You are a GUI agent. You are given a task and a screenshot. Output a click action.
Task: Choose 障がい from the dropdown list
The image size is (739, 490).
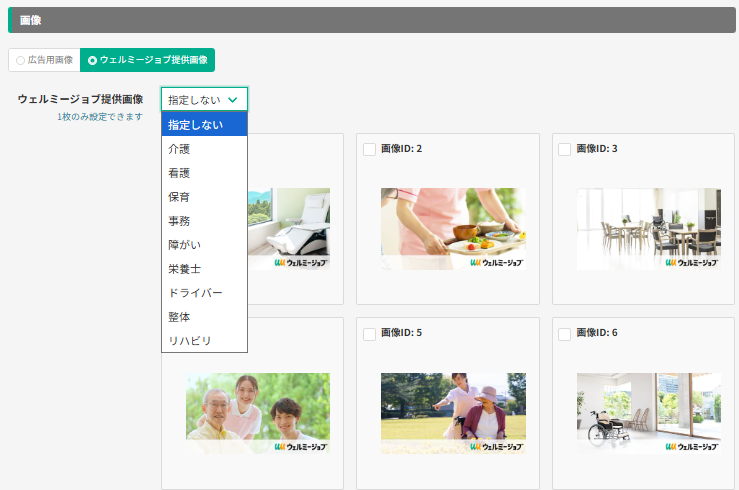(x=204, y=245)
